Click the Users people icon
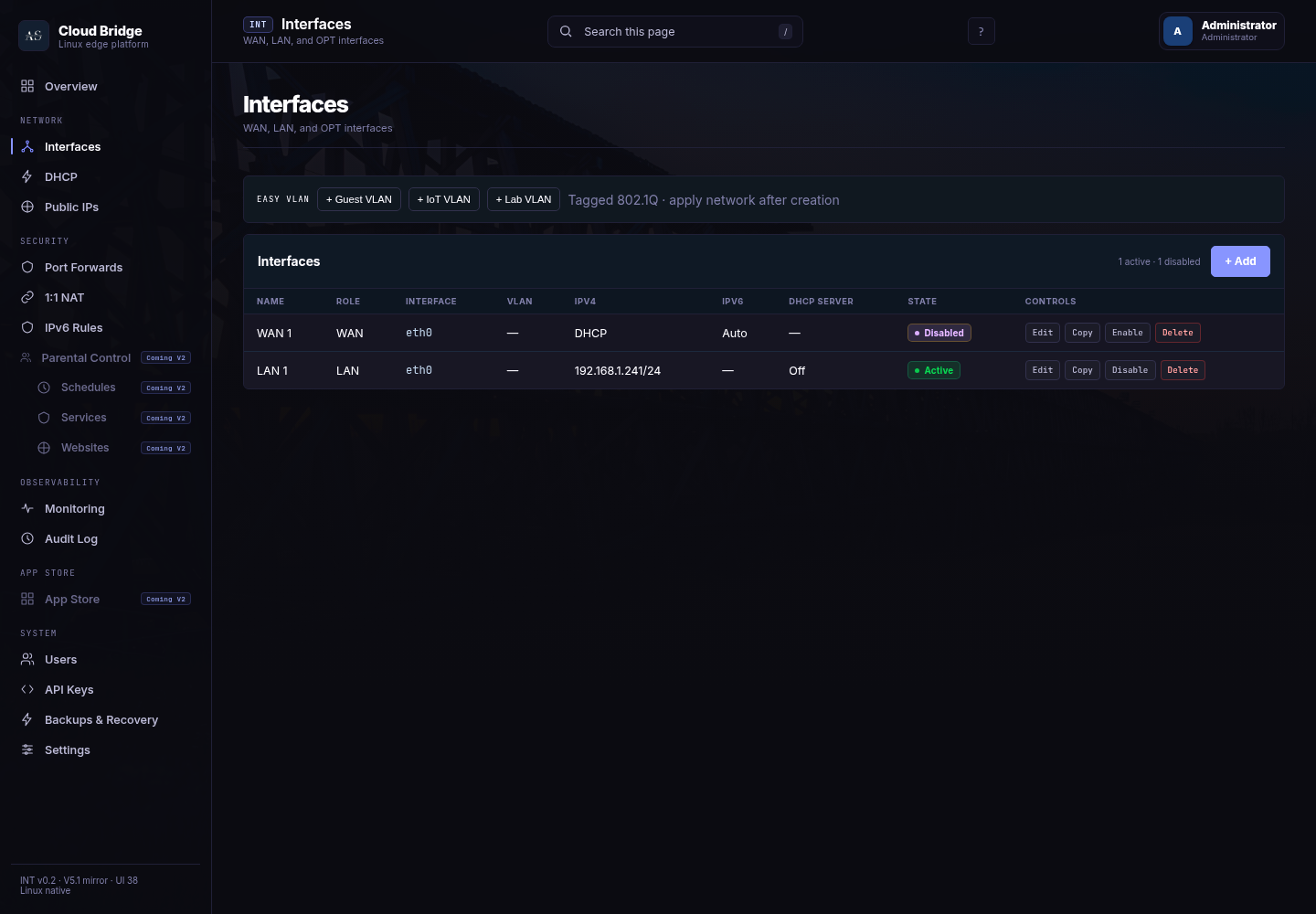Viewport: 1316px width, 914px height. (x=27, y=659)
